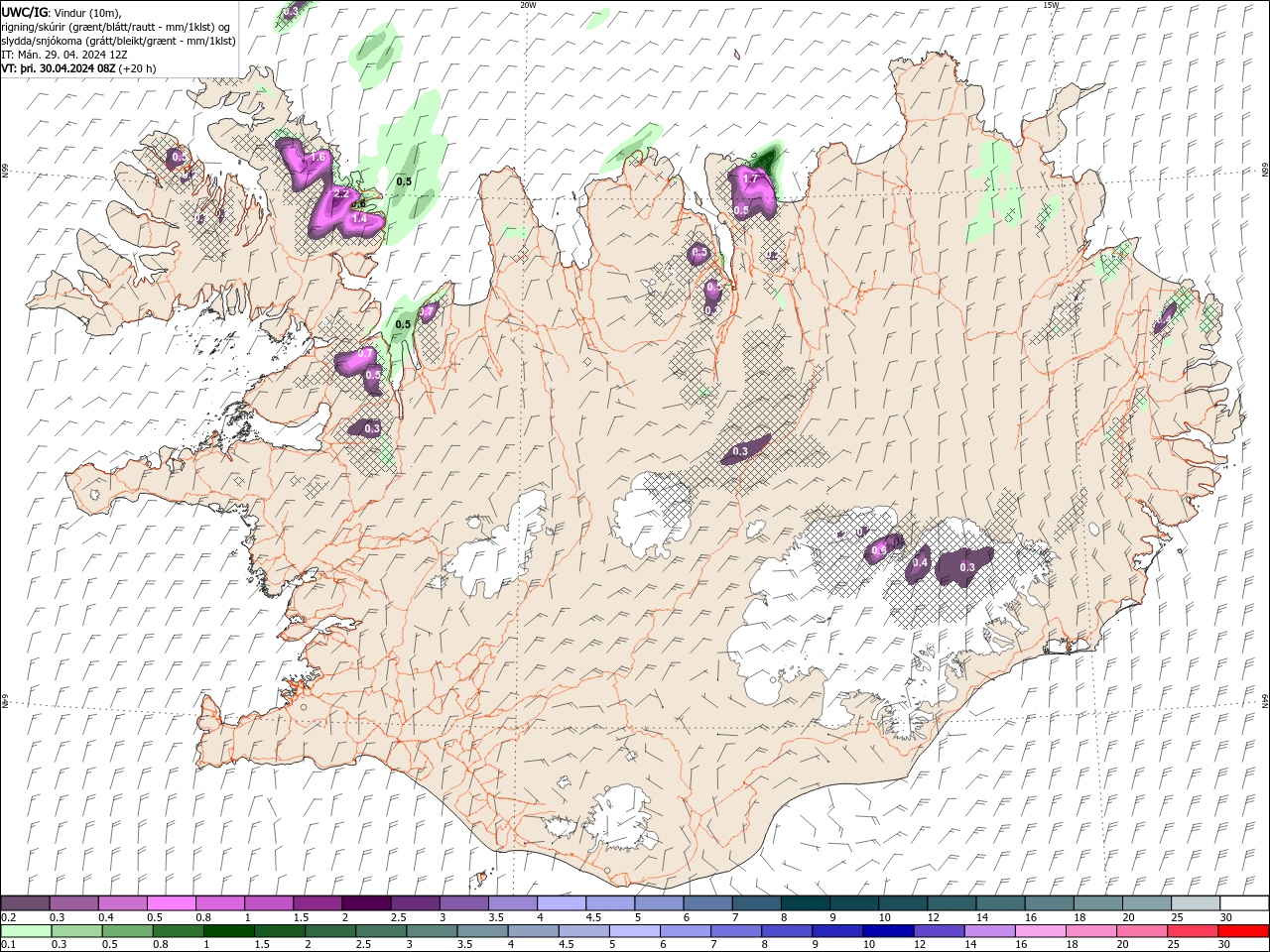This screenshot has width=1270, height=952.
Task: Click the '0.1' label on the lower scale
Action: point(8,945)
